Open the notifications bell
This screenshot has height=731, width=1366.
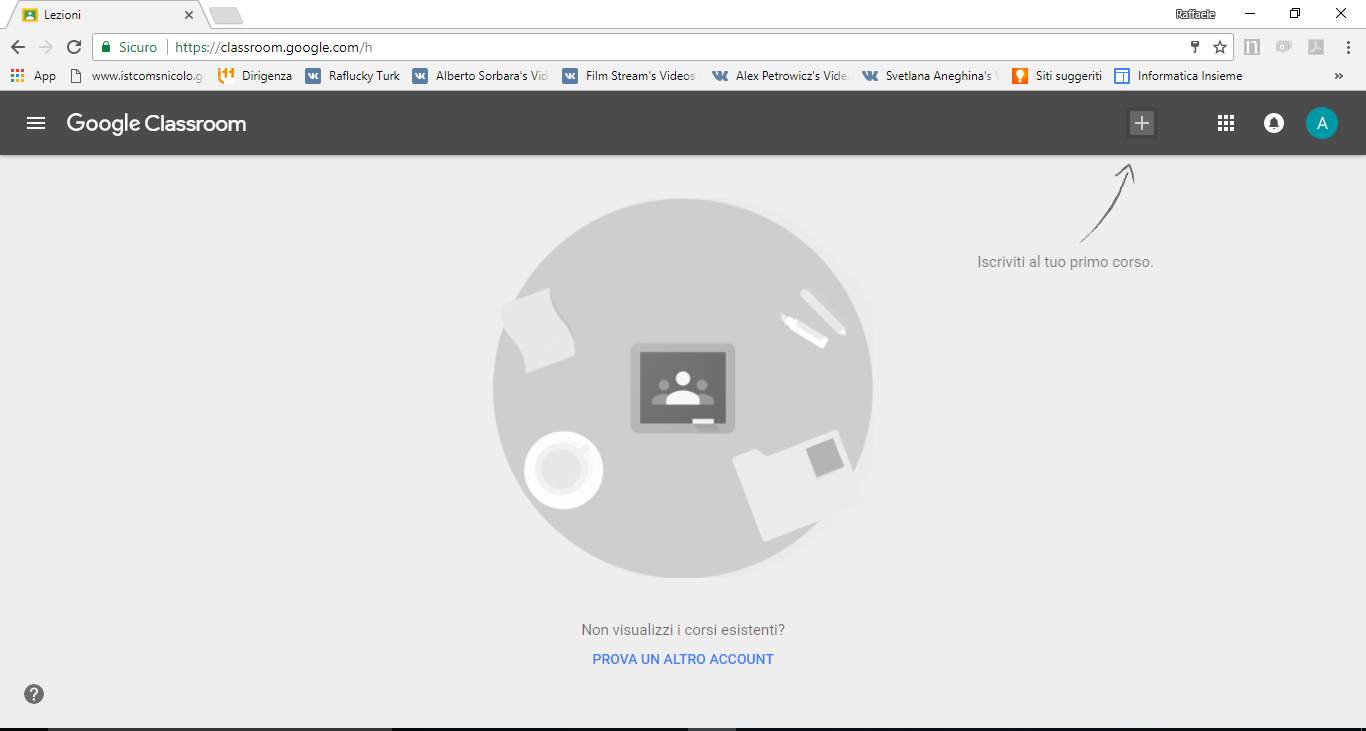click(1273, 123)
